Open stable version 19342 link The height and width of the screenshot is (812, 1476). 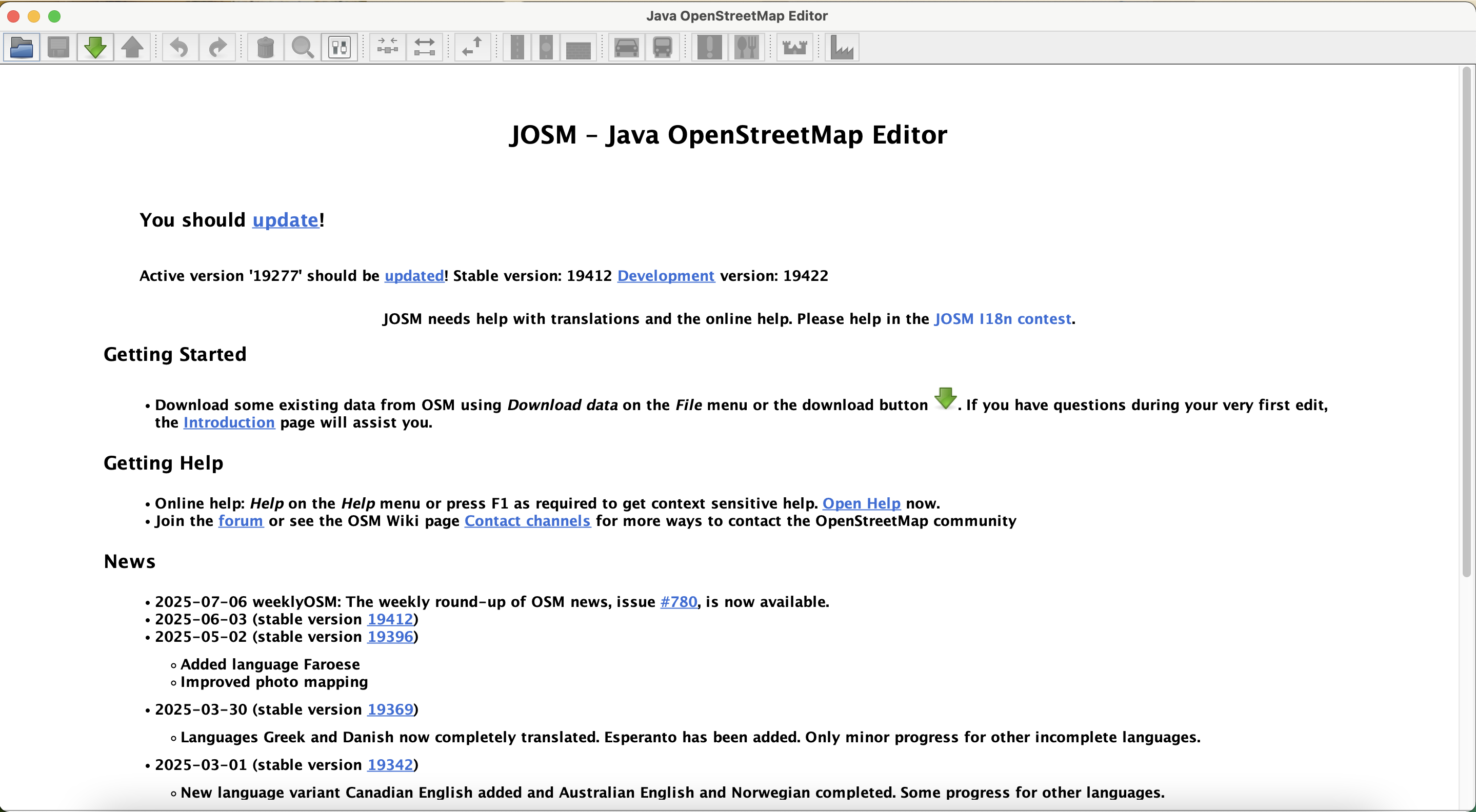pyautogui.click(x=390, y=764)
